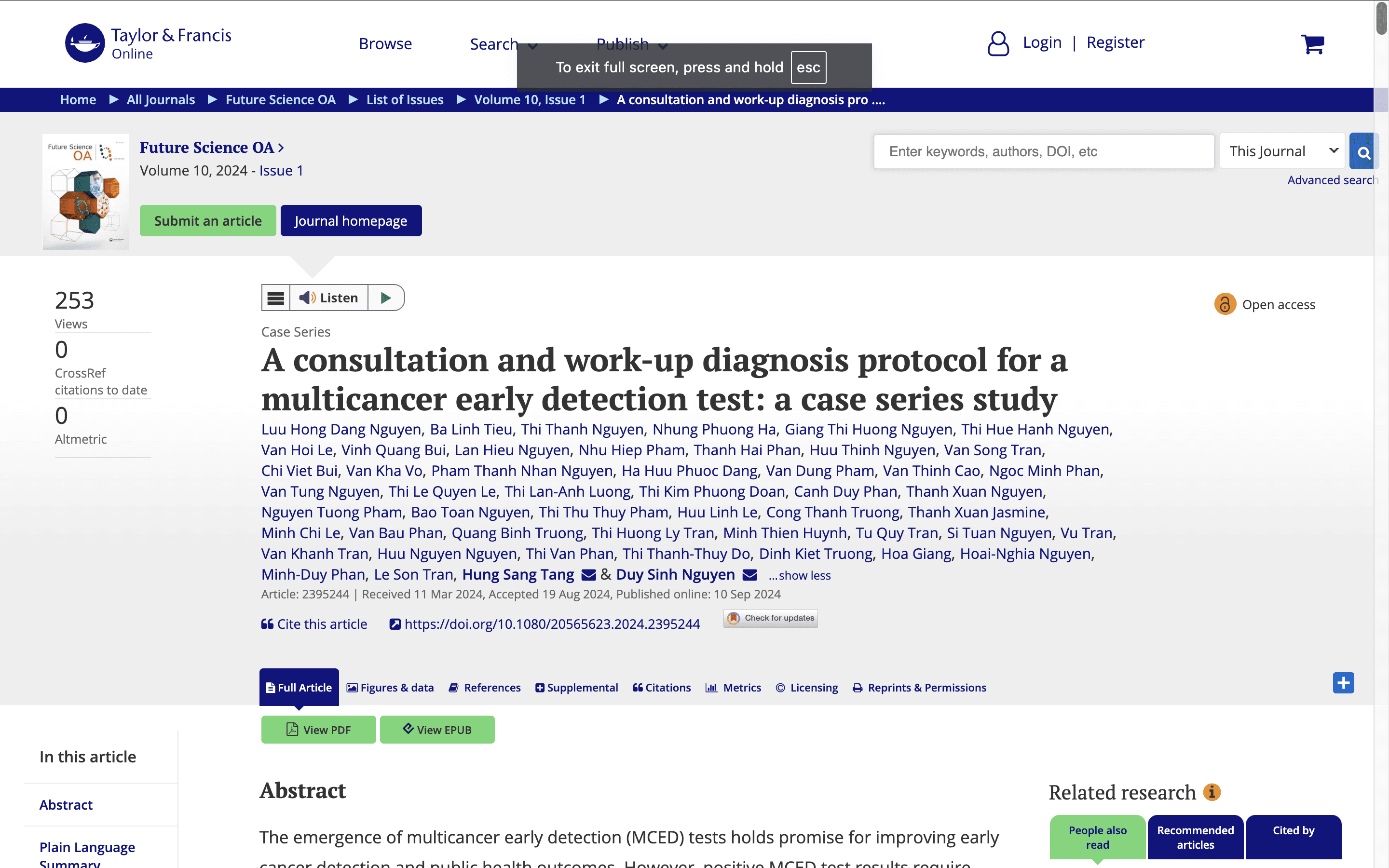Open sharing options via the blue plus icon
Screen dimensions: 1389x868
(x=1343, y=682)
